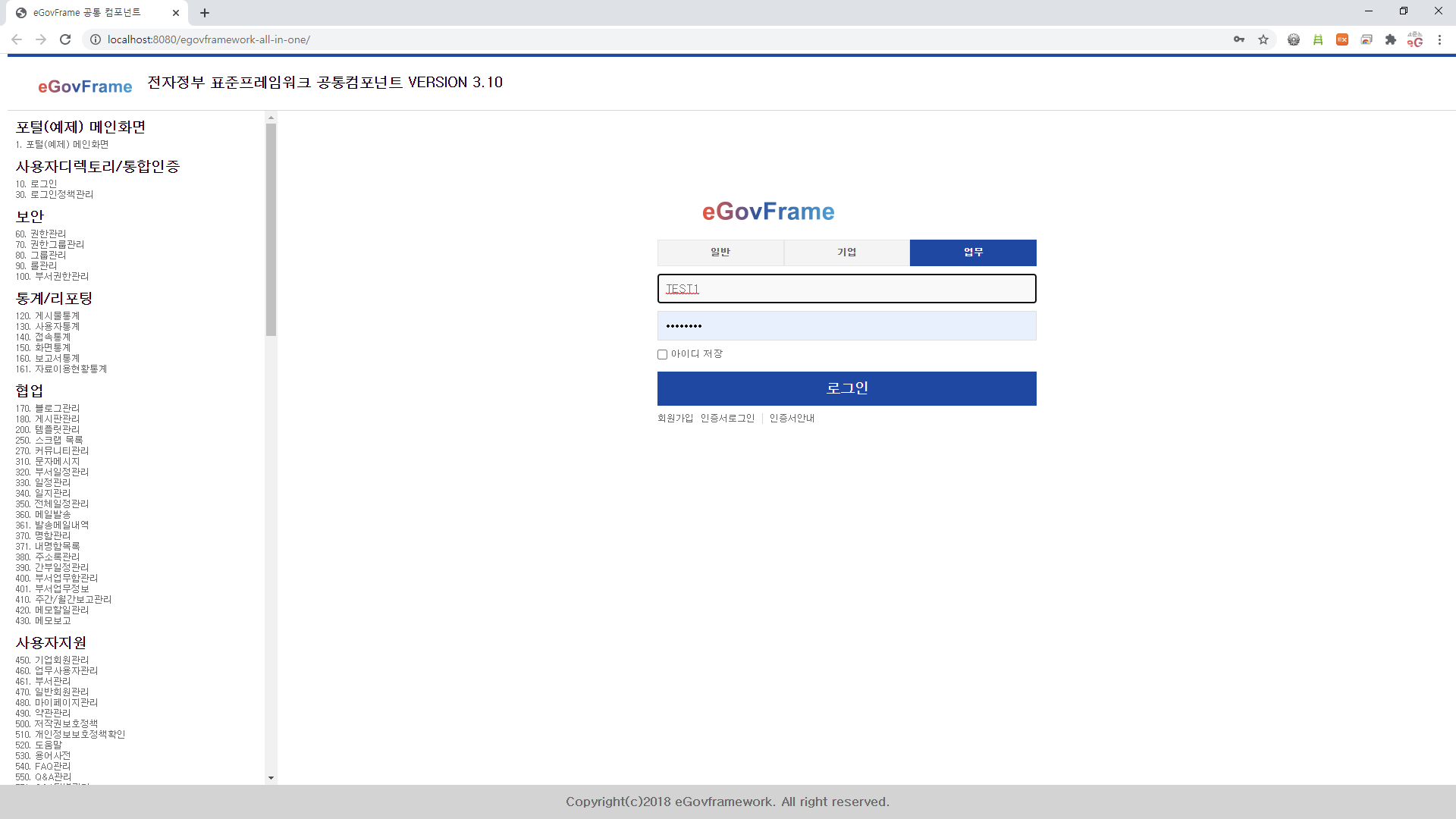This screenshot has width=1456, height=819.
Task: Open the orange Ex extension icon
Action: (1342, 39)
